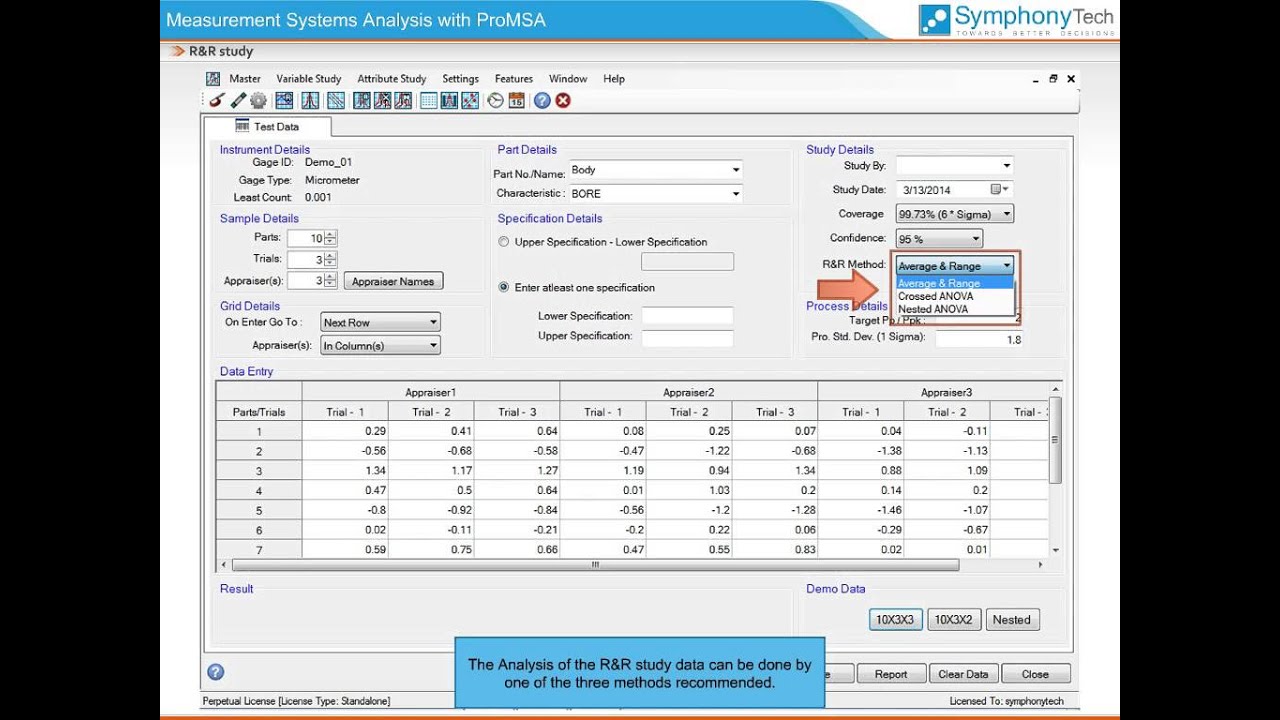
Task: Open the On Enter Go To dropdown
Action: click(380, 322)
